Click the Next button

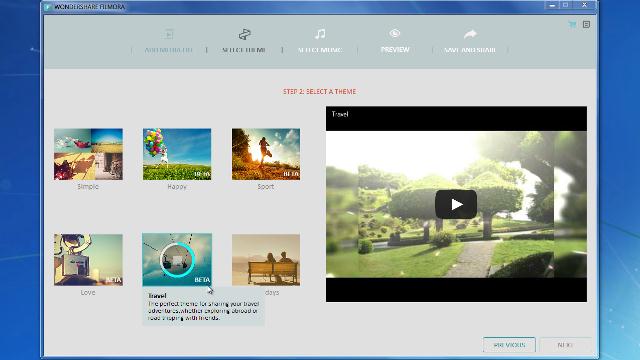pyautogui.click(x=565, y=345)
